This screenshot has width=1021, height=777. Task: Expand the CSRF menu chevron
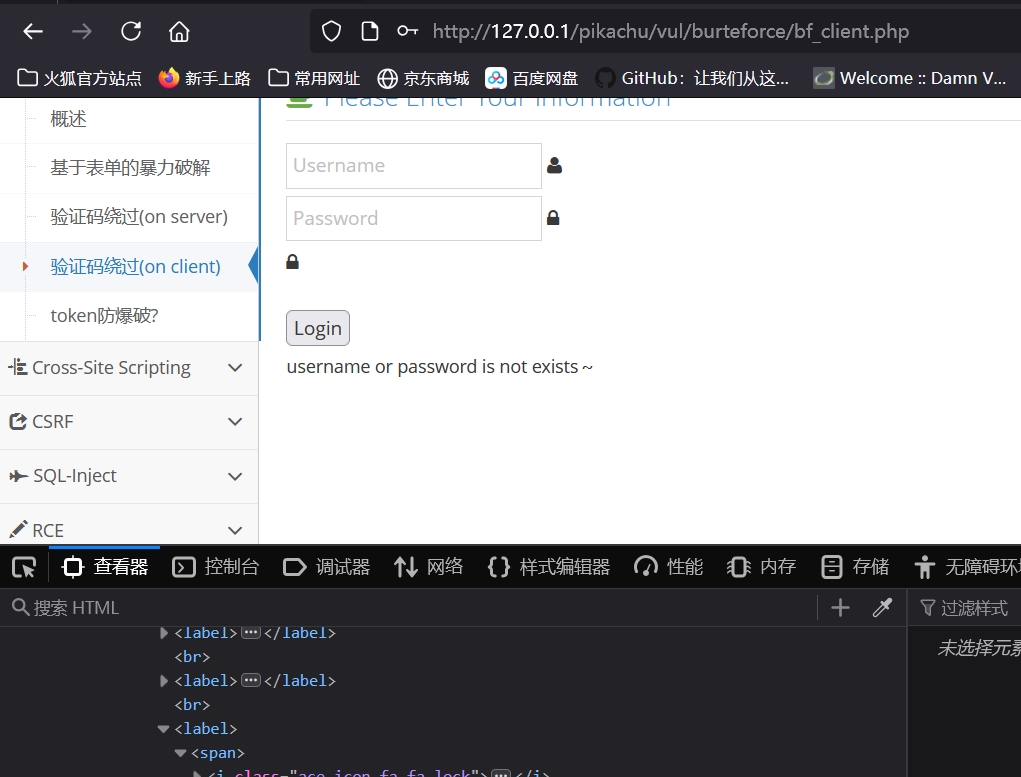(235, 422)
